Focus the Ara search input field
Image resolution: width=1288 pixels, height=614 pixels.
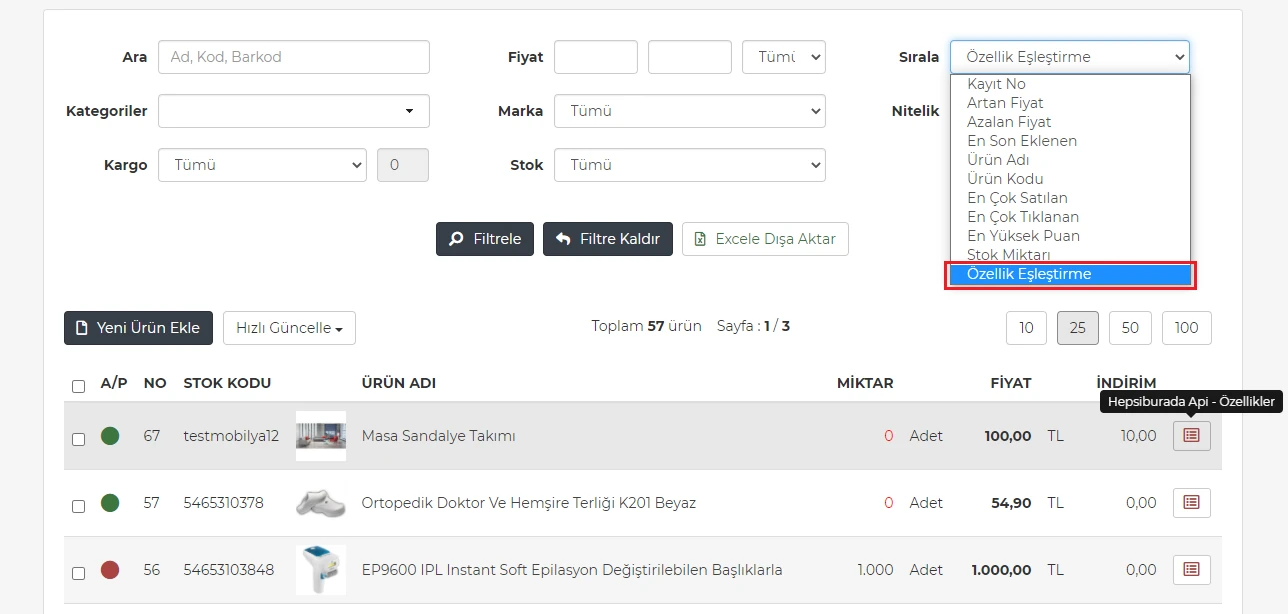[x=294, y=57]
